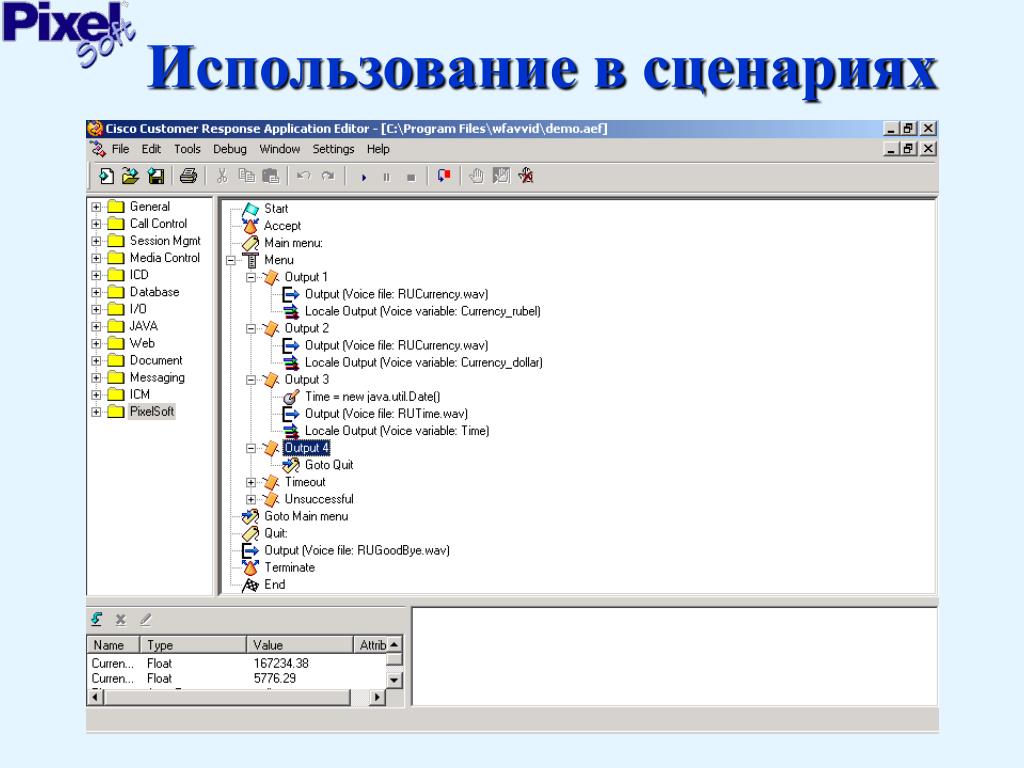Click the Goto Quit step icon

point(291,465)
